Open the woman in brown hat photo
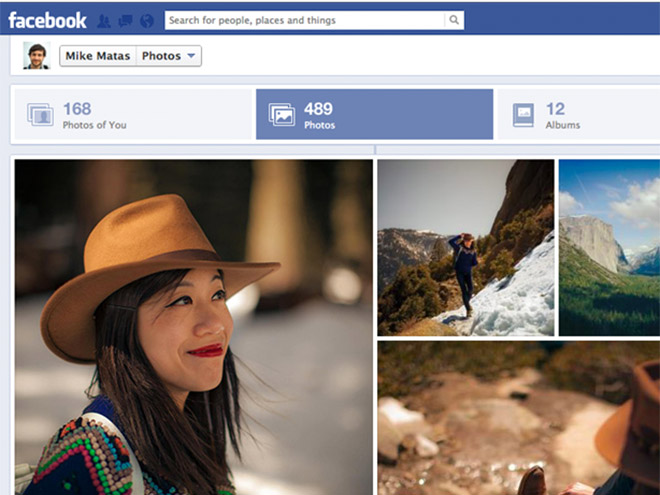The height and width of the screenshot is (495, 660). 193,327
